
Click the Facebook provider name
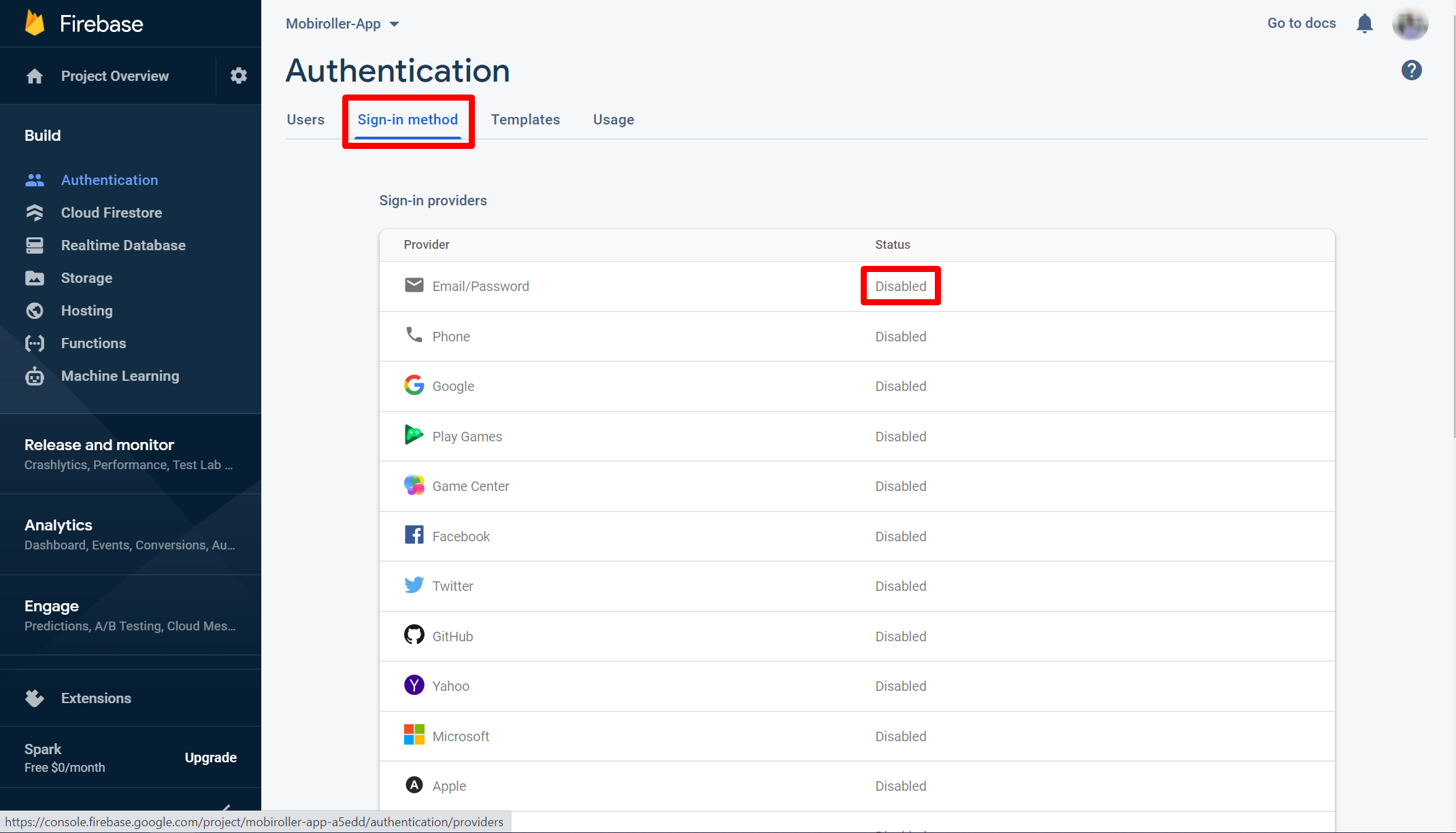461,537
